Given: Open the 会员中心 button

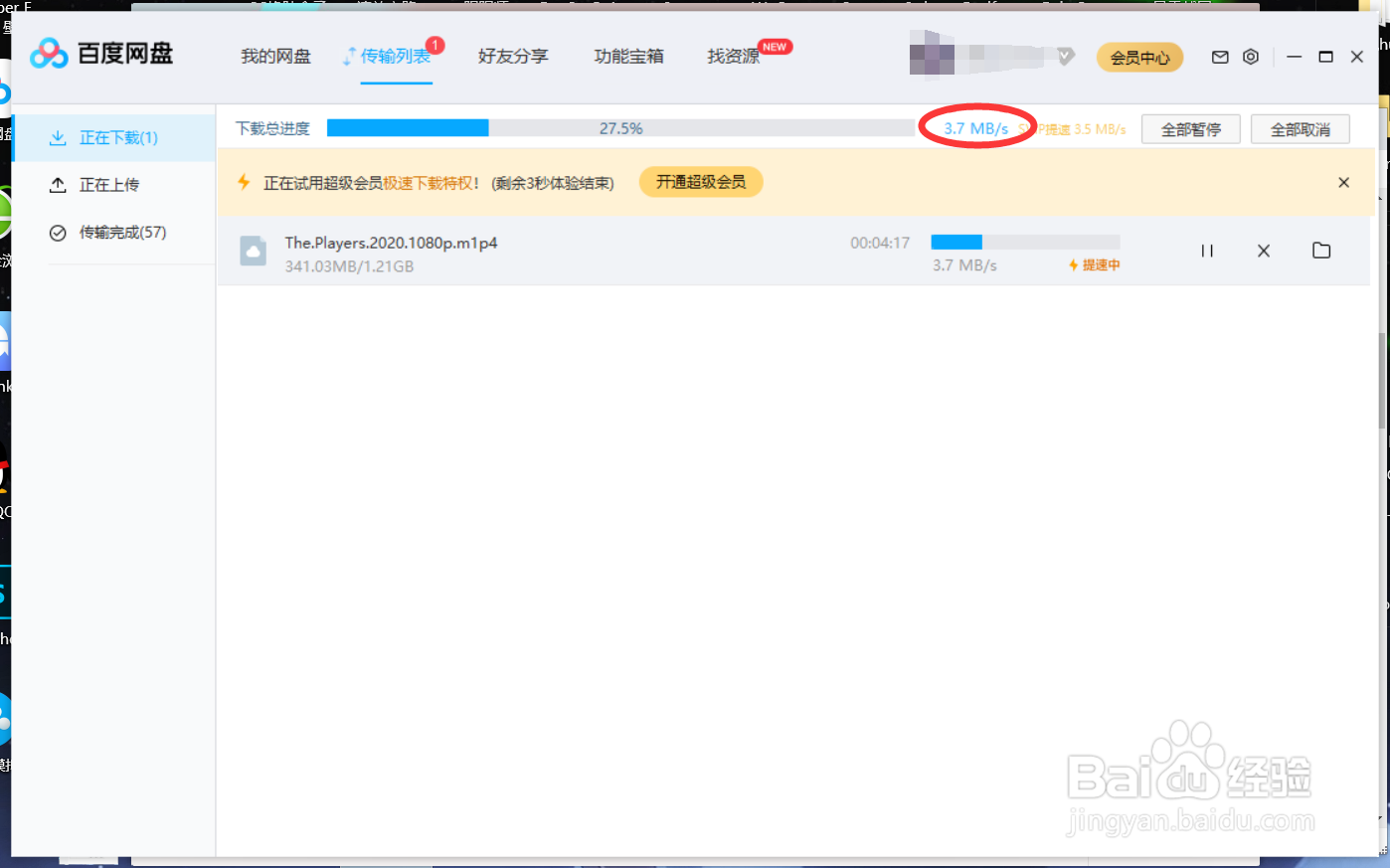Looking at the screenshot, I should 1140,58.
